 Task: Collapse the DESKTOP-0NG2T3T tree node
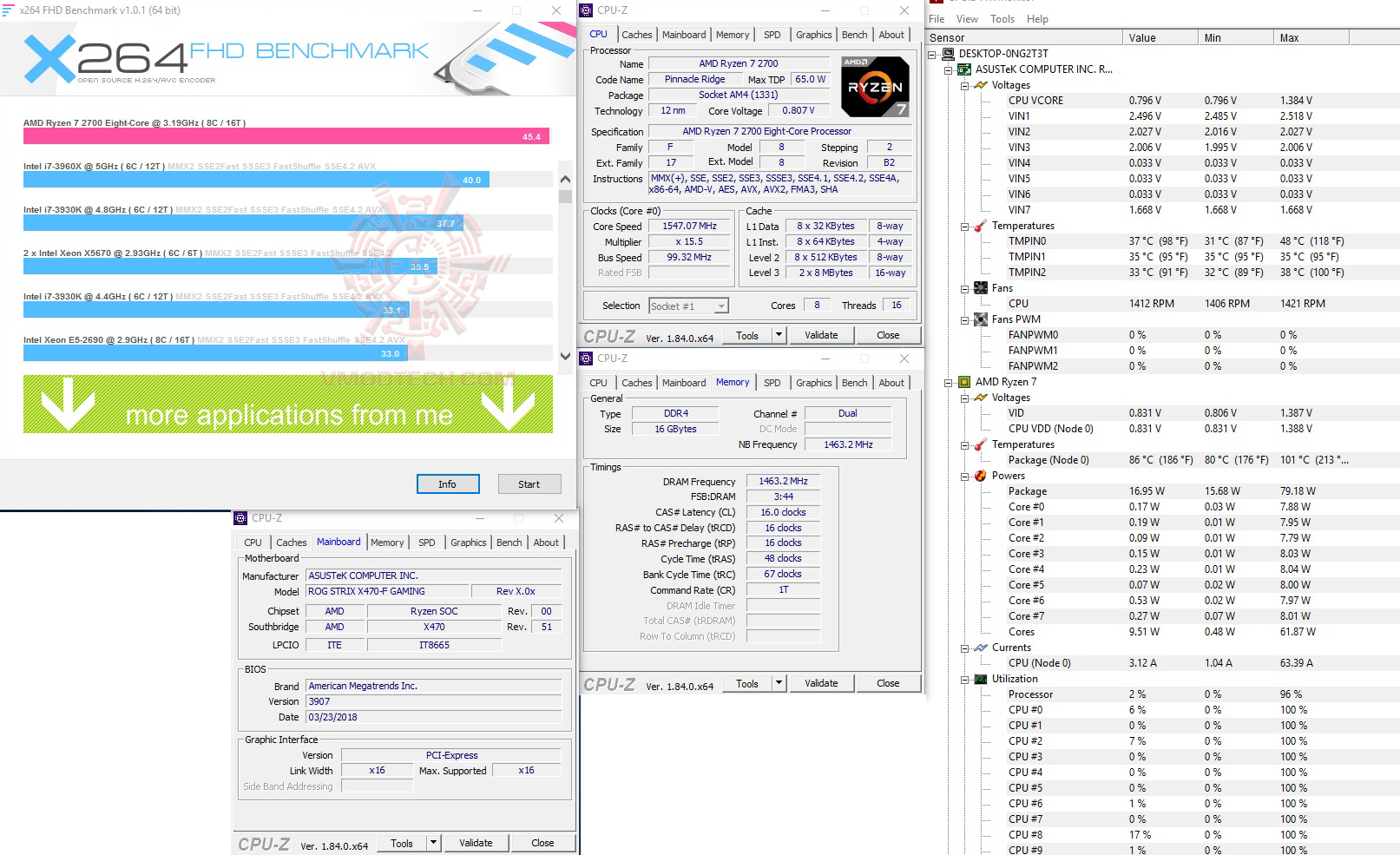tap(932, 54)
